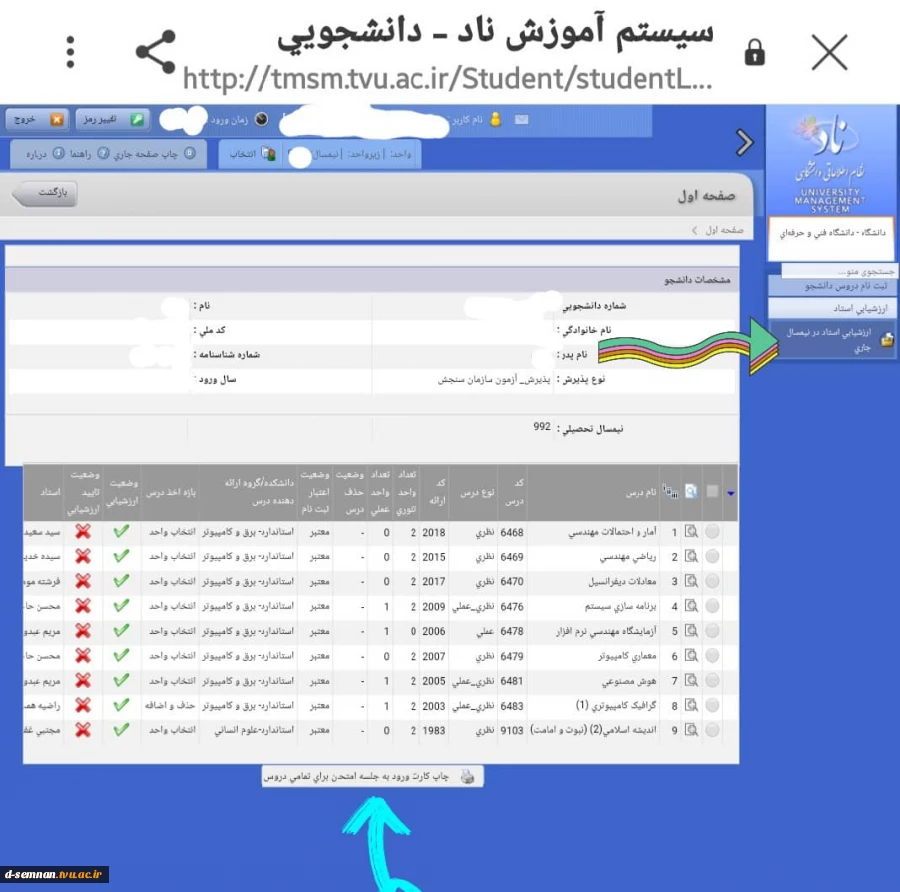Click the user profile person icon

point(496,119)
